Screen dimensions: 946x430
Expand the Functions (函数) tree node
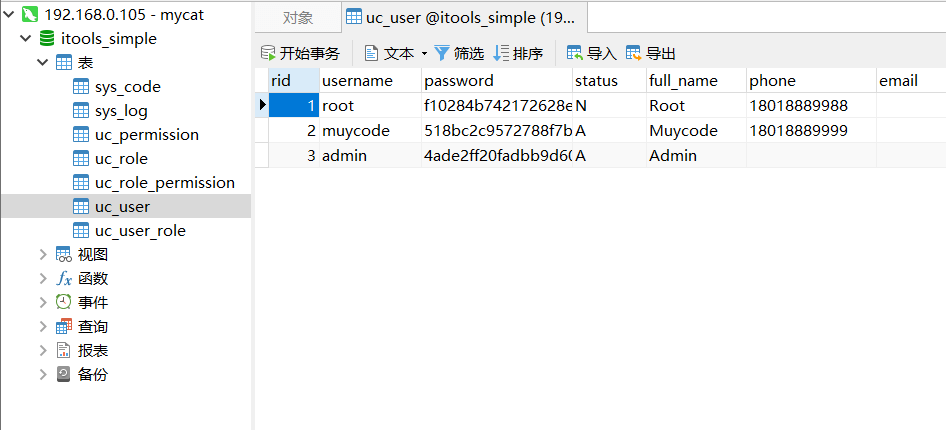tap(43, 279)
